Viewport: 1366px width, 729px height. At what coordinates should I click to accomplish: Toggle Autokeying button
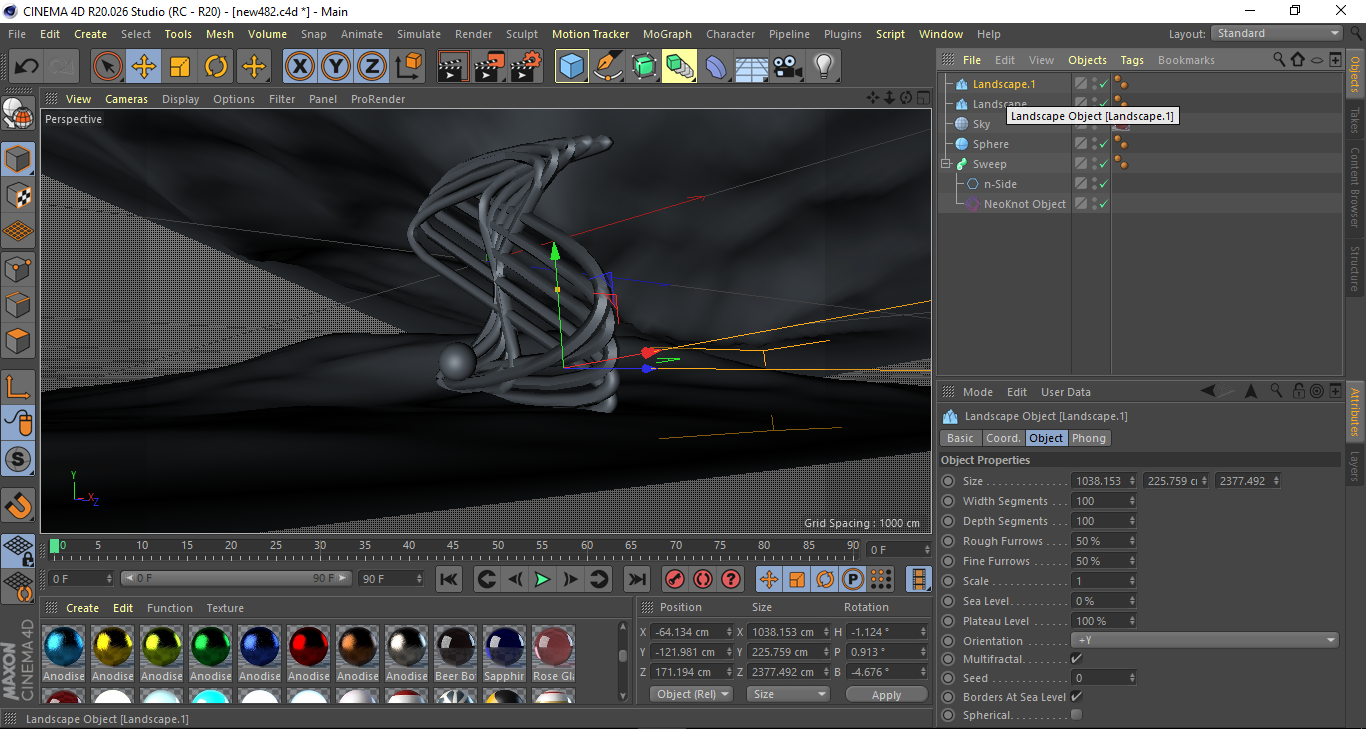click(x=703, y=579)
